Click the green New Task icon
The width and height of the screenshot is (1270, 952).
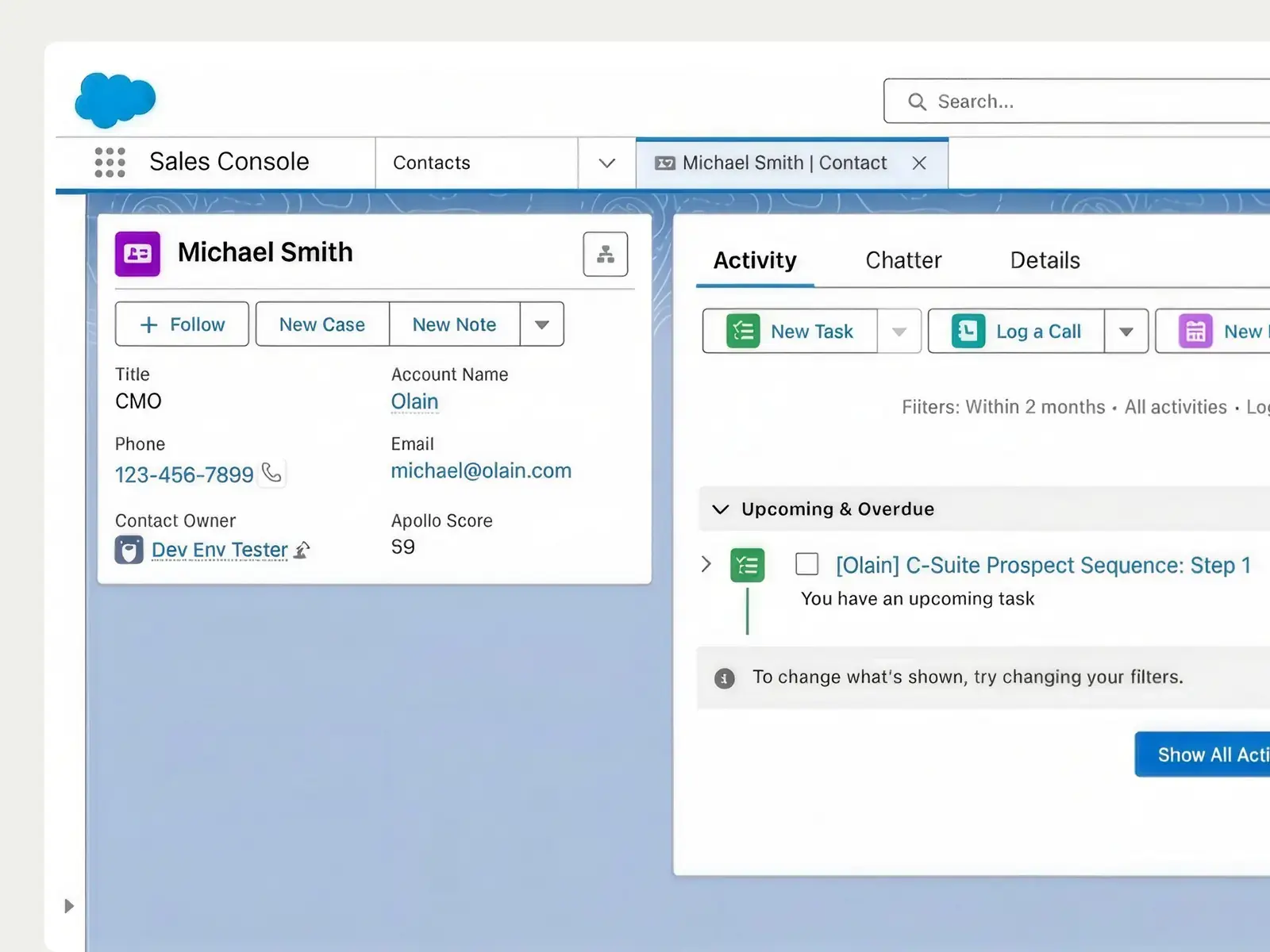coord(744,331)
